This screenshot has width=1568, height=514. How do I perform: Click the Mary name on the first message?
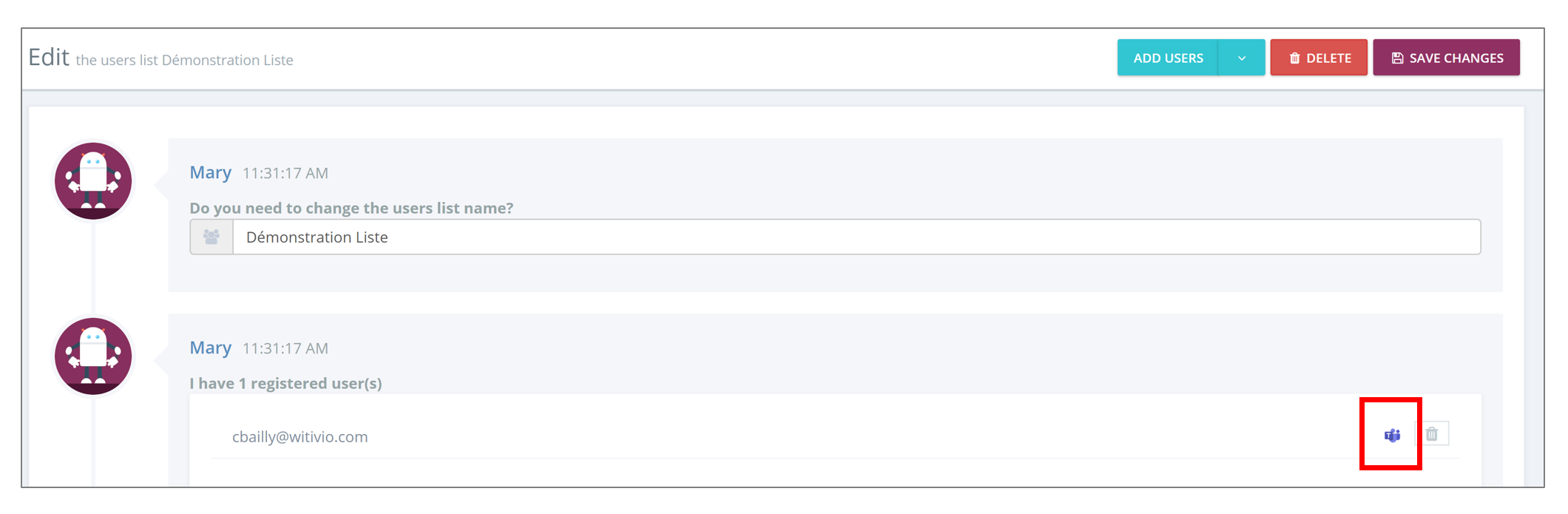pyautogui.click(x=210, y=172)
